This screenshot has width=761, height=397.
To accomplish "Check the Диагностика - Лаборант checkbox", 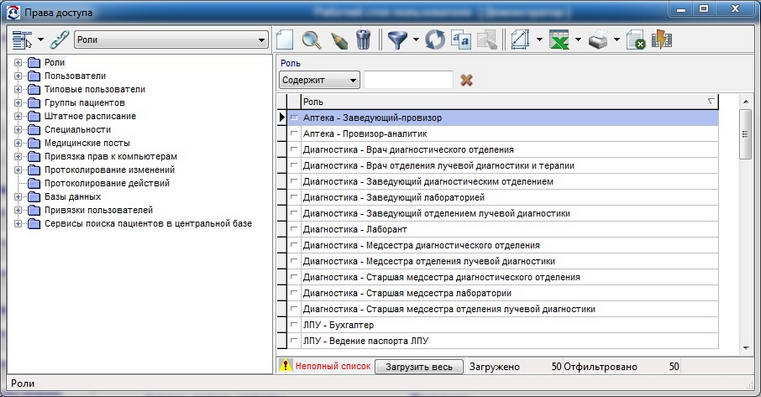I will coord(294,229).
